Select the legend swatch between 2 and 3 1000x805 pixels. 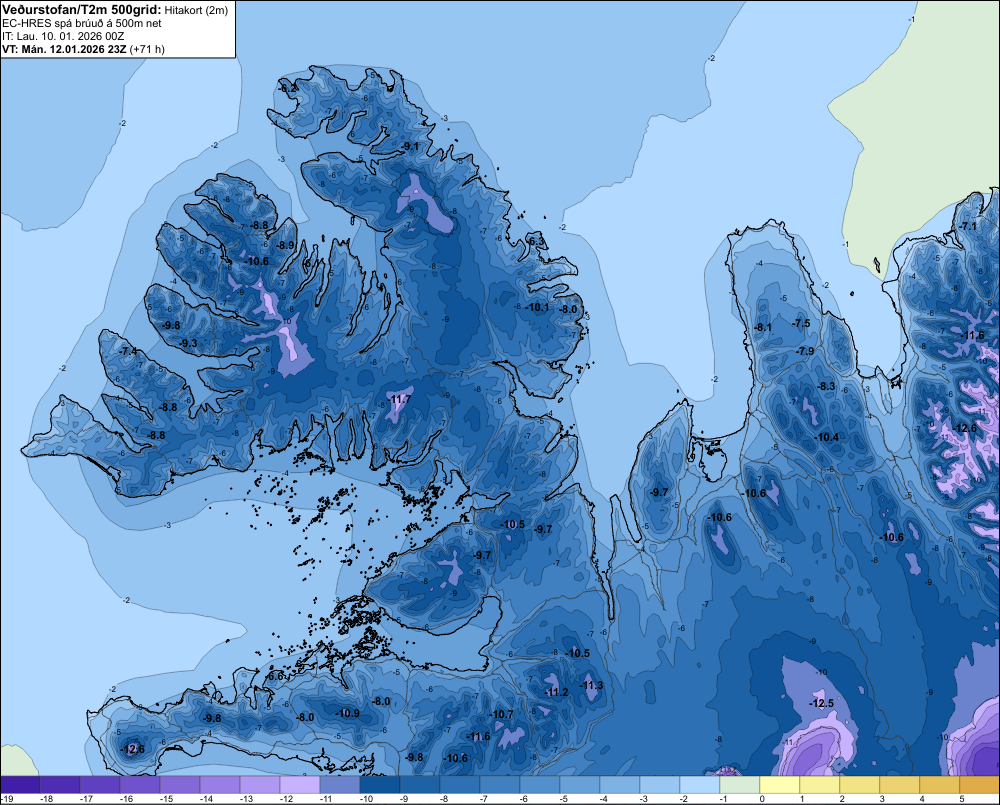tap(860, 785)
